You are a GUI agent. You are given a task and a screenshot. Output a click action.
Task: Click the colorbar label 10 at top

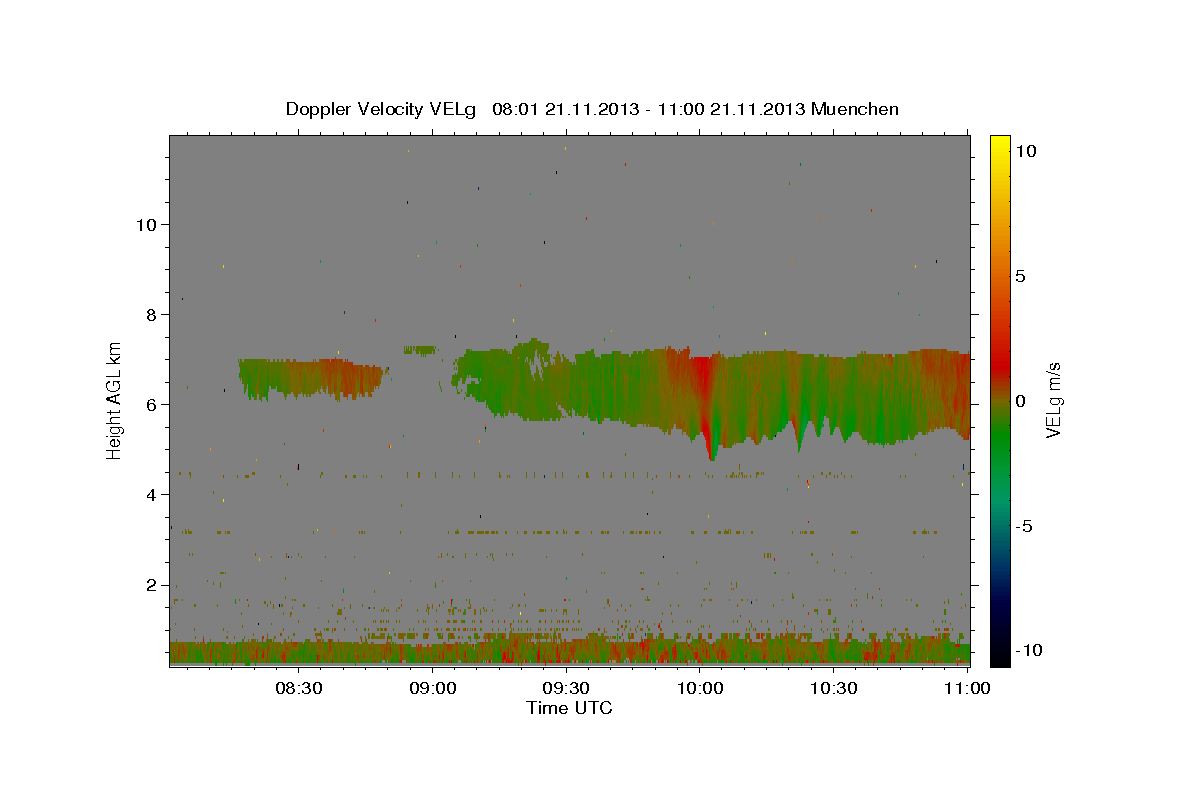tap(1026, 150)
